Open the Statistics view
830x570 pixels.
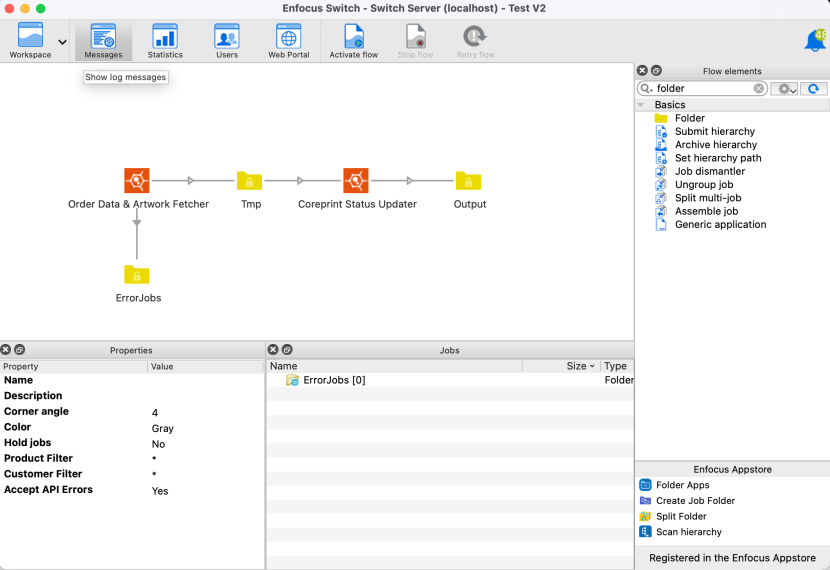tap(165, 41)
